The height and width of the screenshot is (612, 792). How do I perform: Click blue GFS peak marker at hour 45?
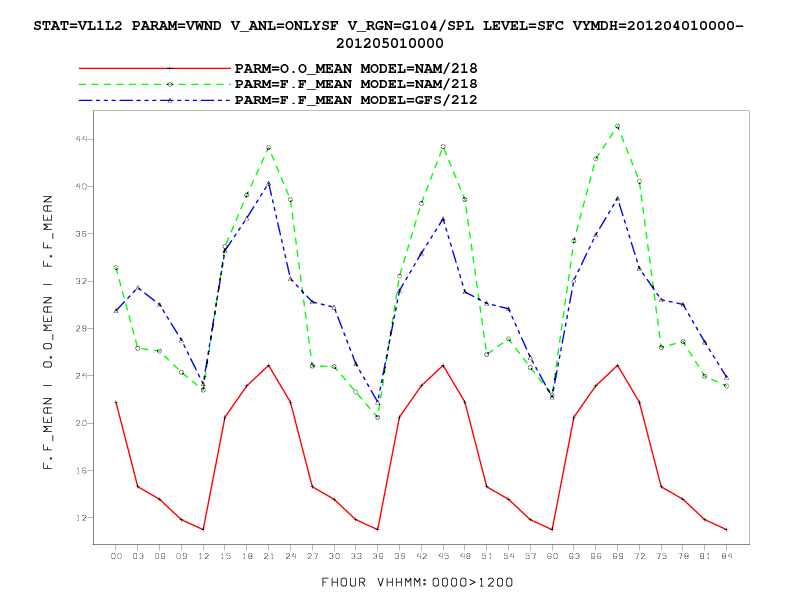[x=443, y=219]
